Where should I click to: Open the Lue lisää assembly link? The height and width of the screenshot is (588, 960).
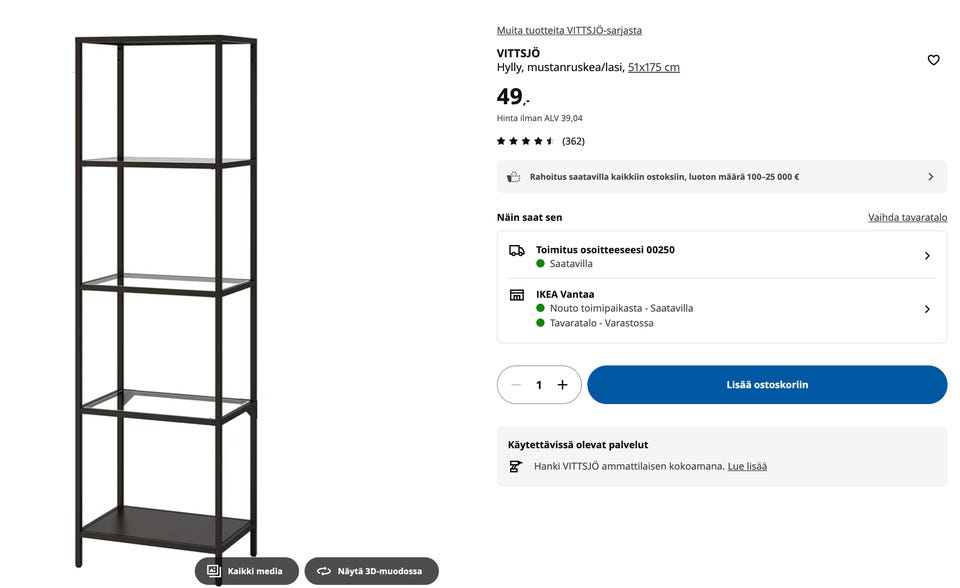pyautogui.click(x=747, y=466)
